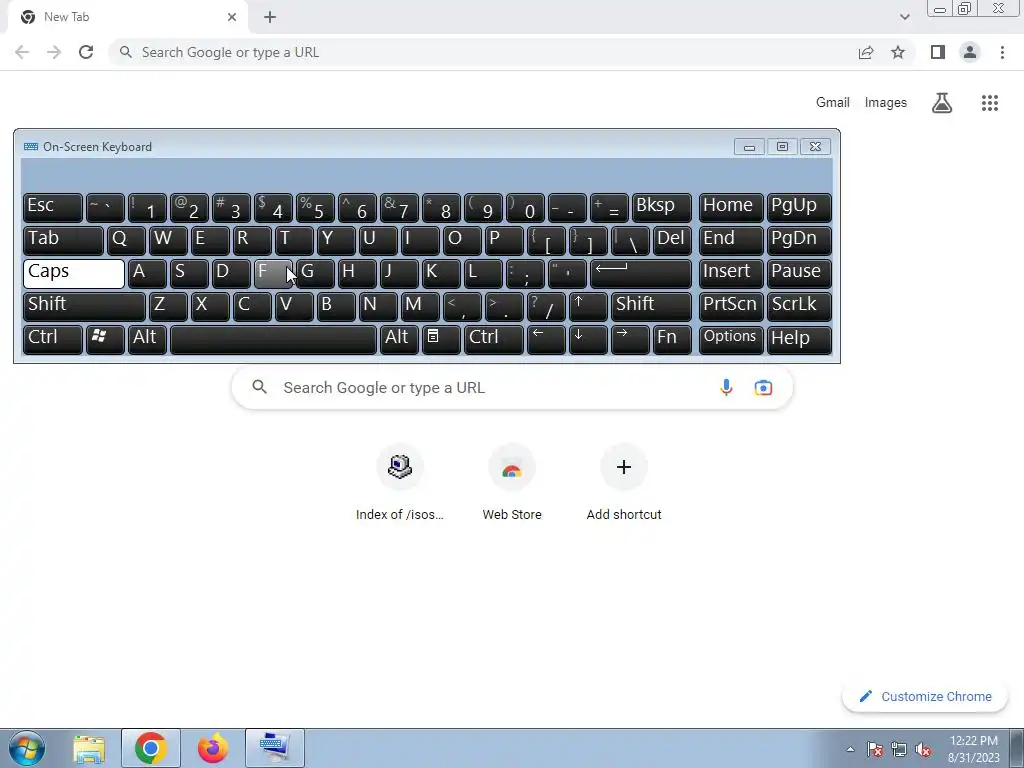Click the Tab key on keyboard

click(63, 240)
